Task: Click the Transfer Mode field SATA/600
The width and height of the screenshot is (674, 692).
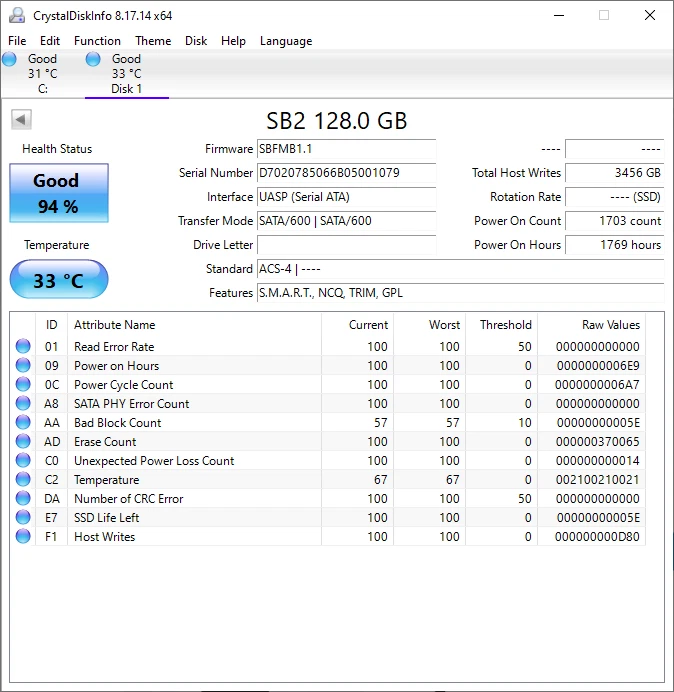Action: [x=346, y=221]
